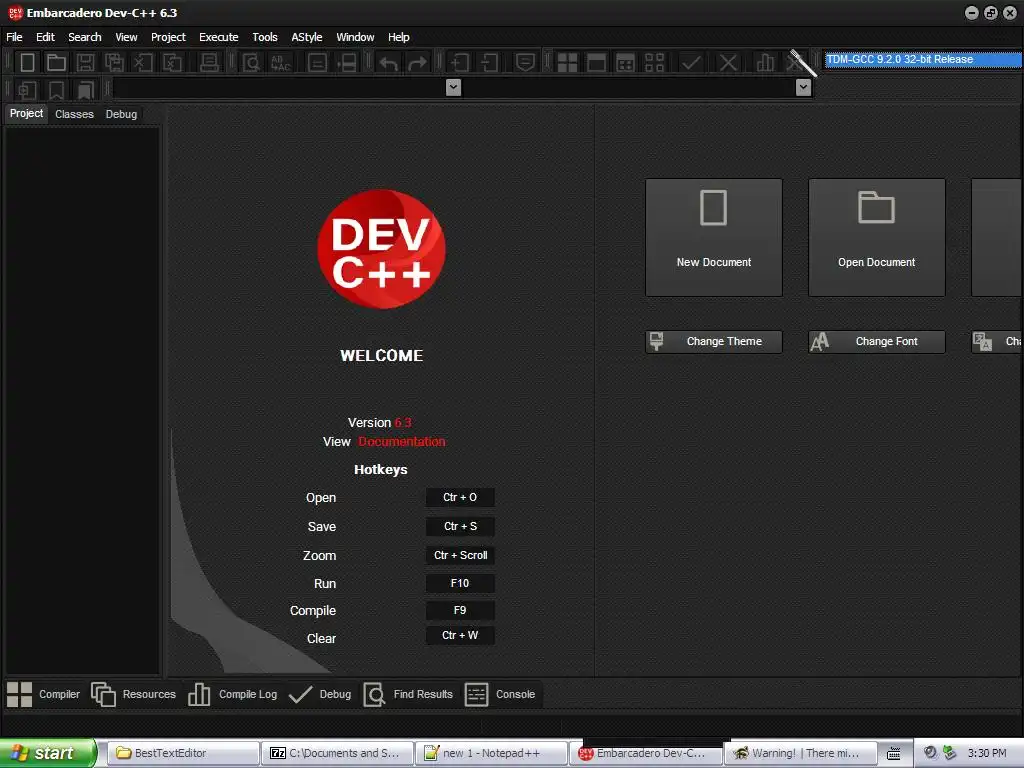Click the Profile bar-chart toolbar icon
This screenshot has width=1024, height=768.
coord(765,63)
